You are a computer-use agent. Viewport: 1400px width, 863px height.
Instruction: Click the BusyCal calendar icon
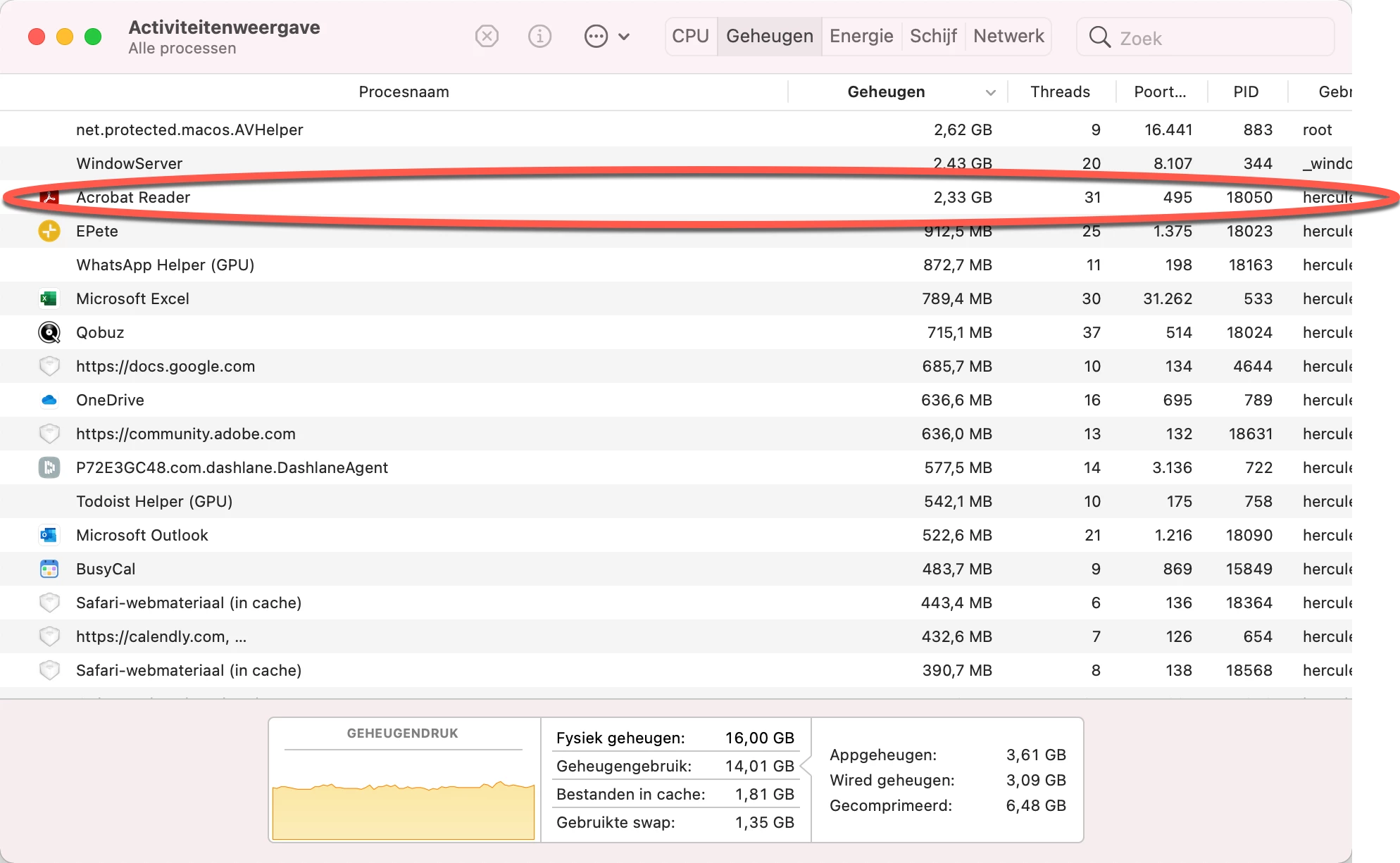point(49,569)
